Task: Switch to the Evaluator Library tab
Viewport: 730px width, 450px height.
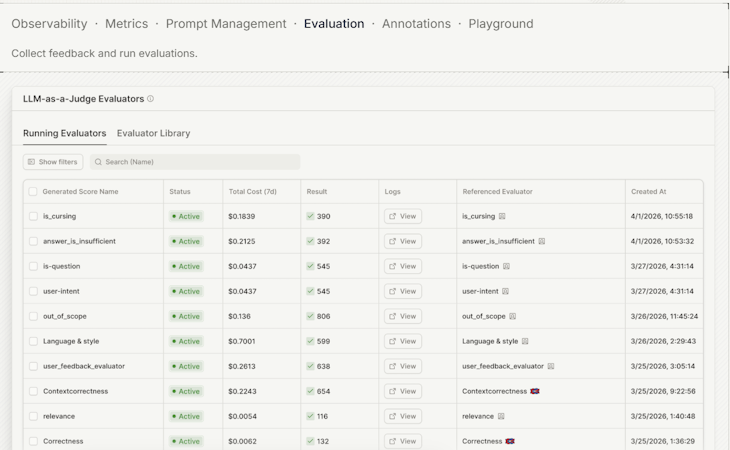Action: (153, 133)
